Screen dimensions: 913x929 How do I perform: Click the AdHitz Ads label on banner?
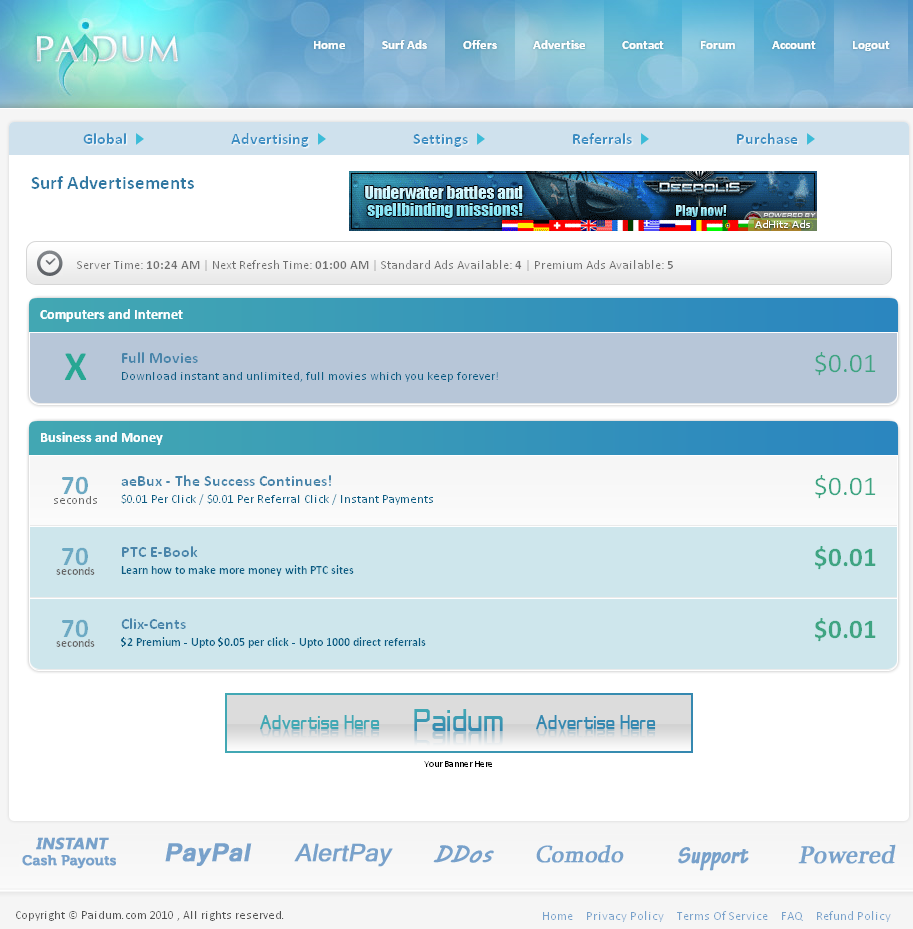(x=782, y=225)
